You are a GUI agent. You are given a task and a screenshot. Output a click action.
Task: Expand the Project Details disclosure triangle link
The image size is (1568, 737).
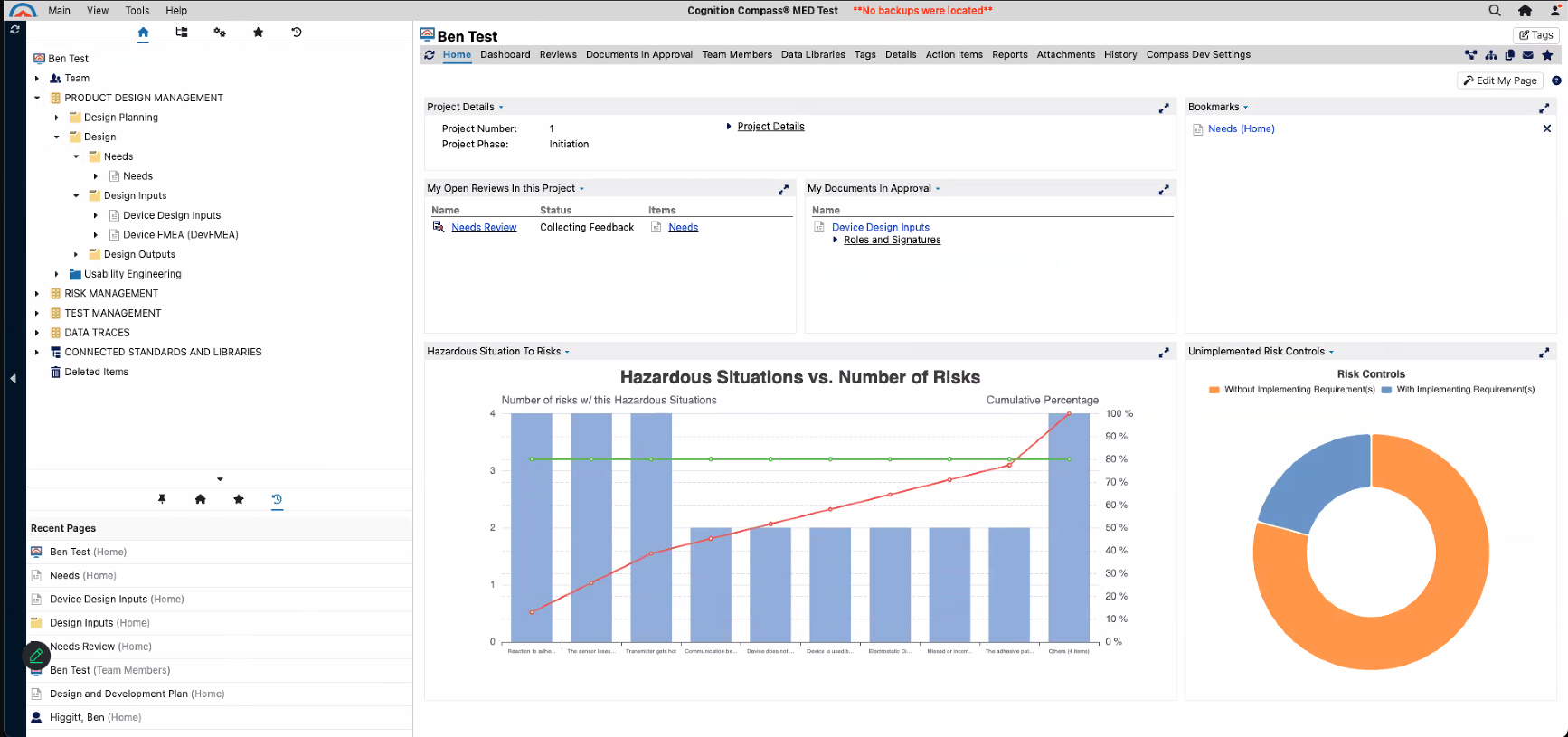click(729, 127)
